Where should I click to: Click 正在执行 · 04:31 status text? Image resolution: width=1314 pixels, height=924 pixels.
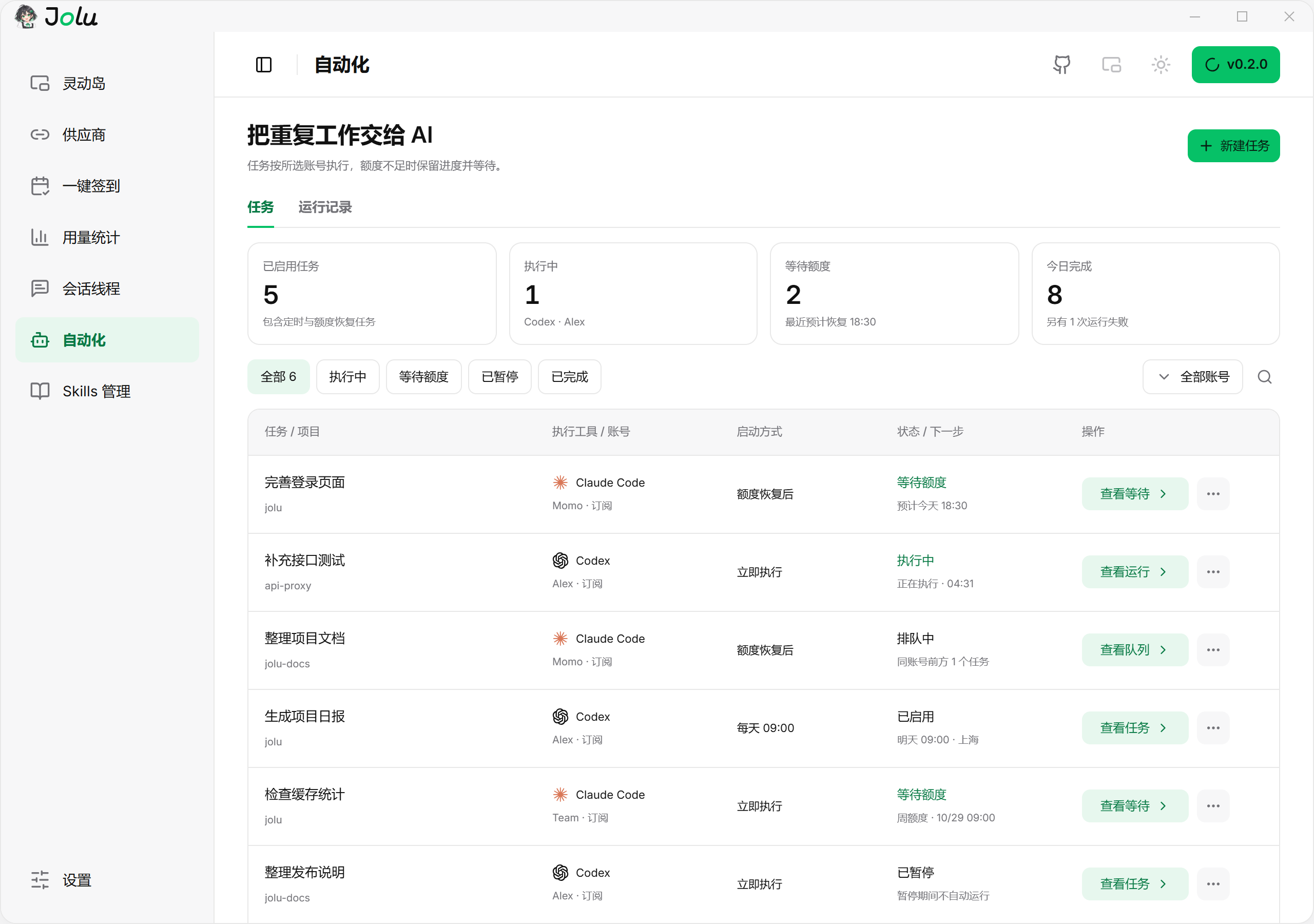click(935, 583)
